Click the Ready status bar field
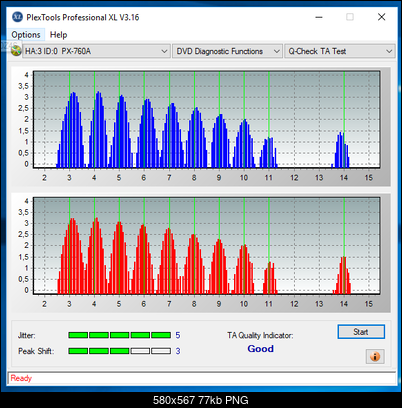This screenshot has height=408, width=402. point(202,378)
